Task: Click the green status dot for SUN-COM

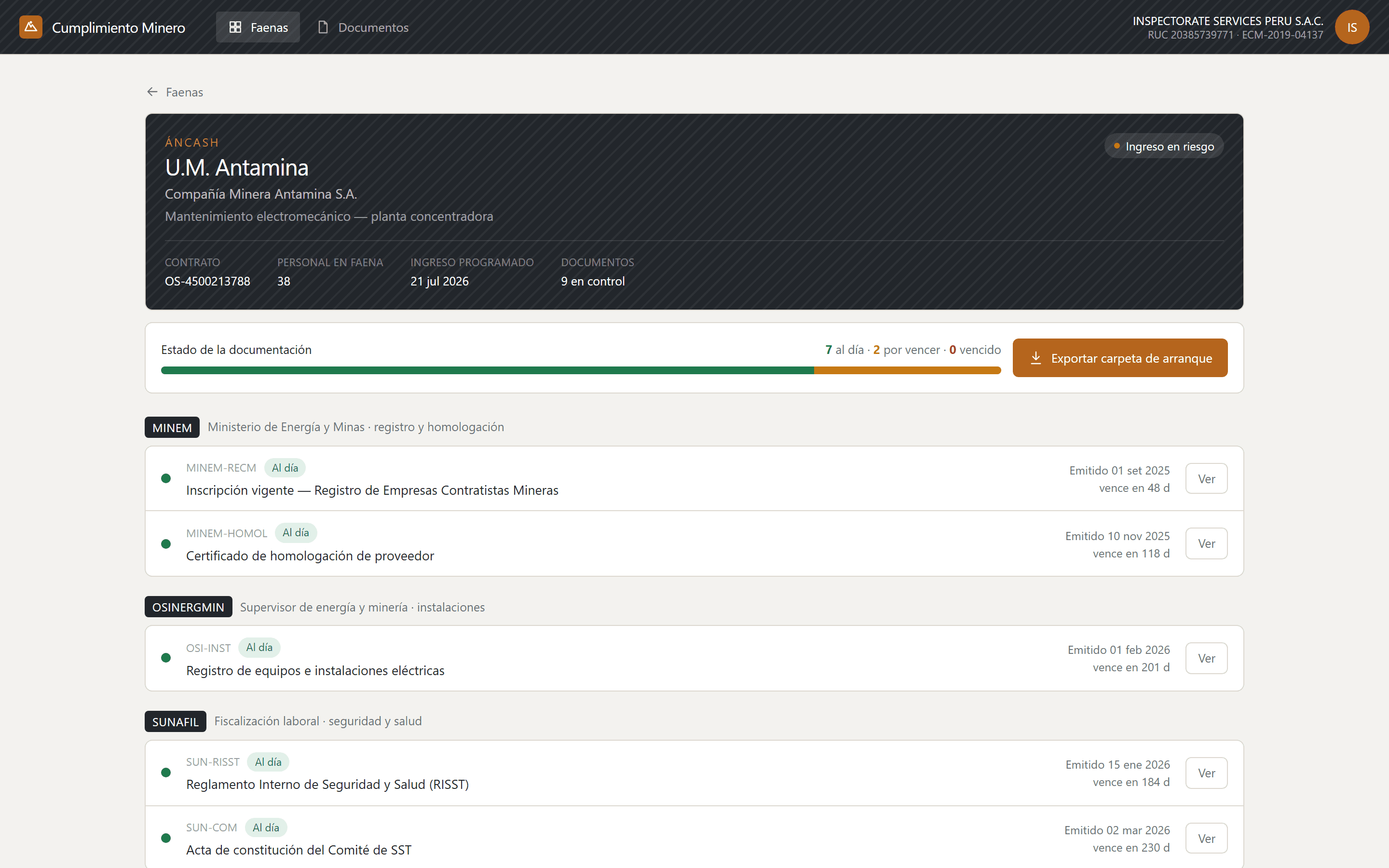Action: pyautogui.click(x=166, y=838)
